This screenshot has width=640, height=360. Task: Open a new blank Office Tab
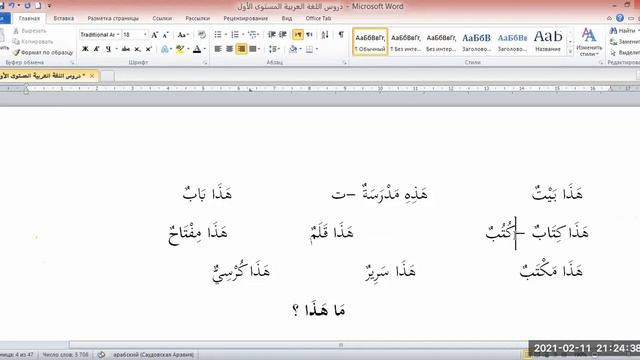click(x=107, y=76)
